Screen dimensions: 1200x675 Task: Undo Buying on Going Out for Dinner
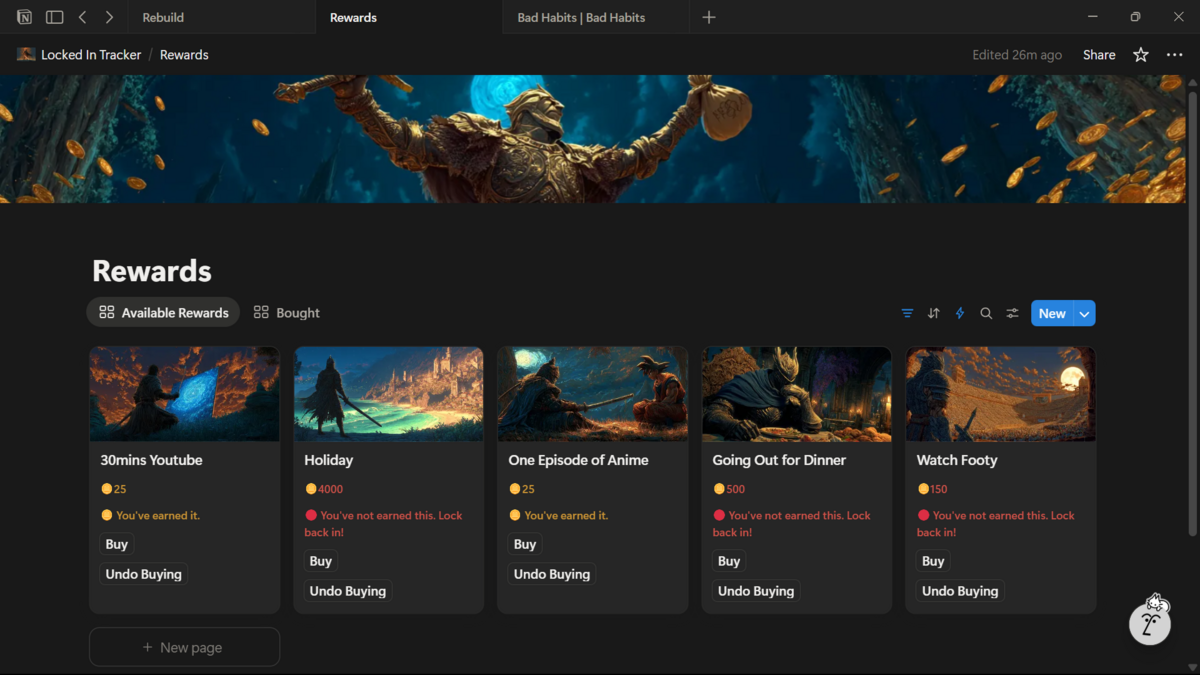(x=756, y=591)
